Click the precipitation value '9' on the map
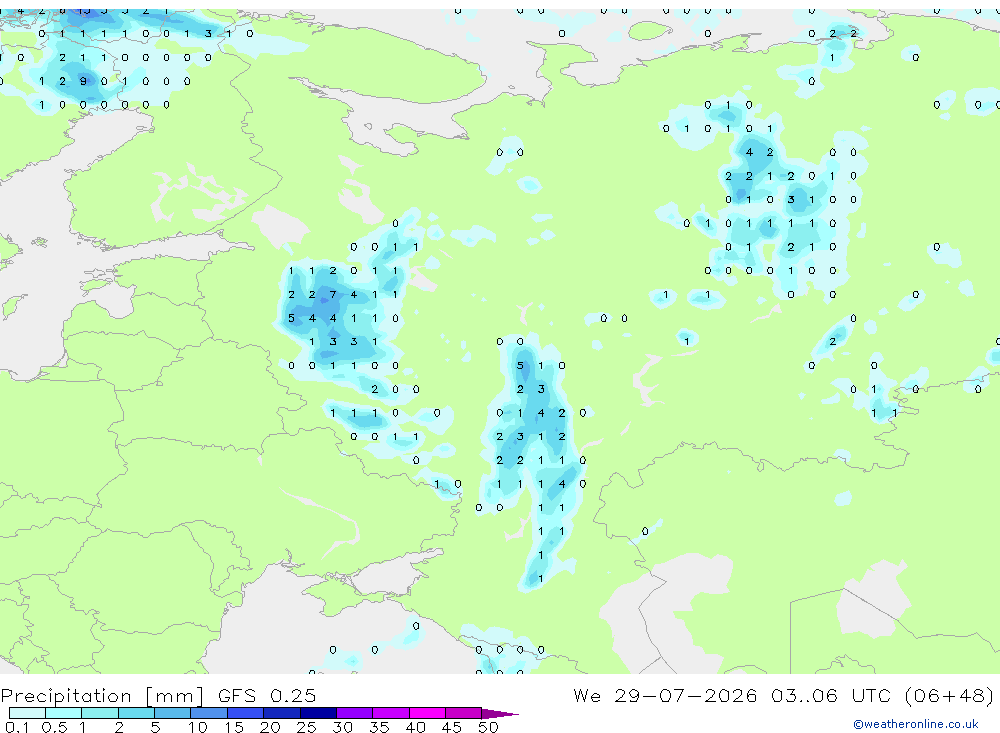This screenshot has width=1000, height=733. [x=83, y=81]
